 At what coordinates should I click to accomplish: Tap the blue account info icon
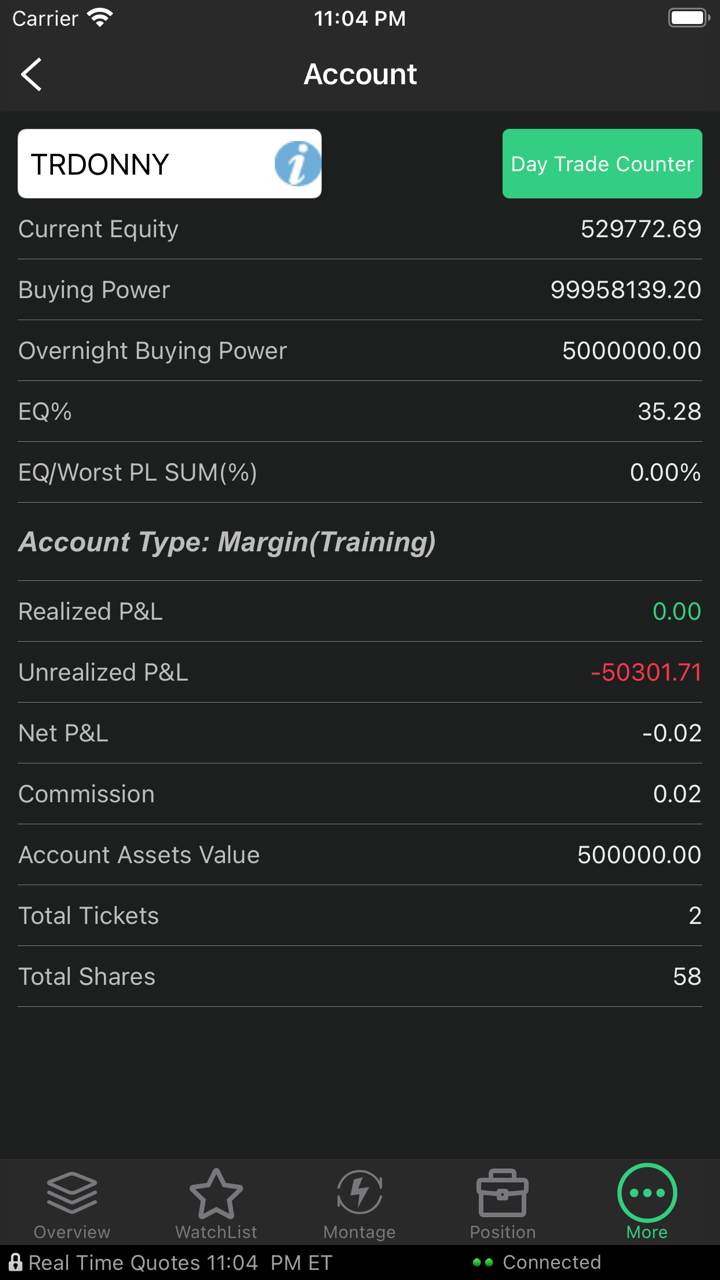(297, 163)
